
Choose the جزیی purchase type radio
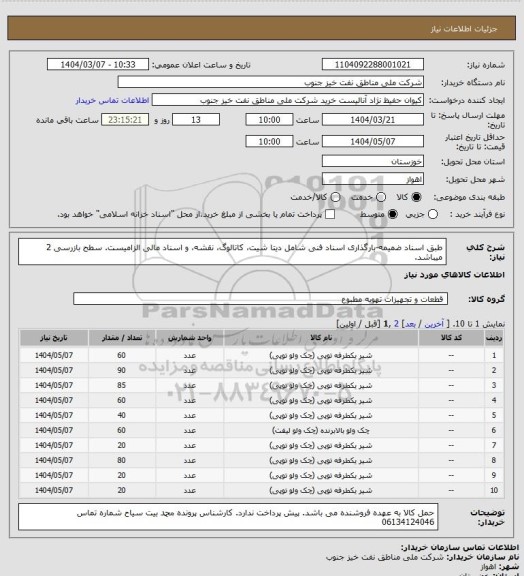[433, 214]
